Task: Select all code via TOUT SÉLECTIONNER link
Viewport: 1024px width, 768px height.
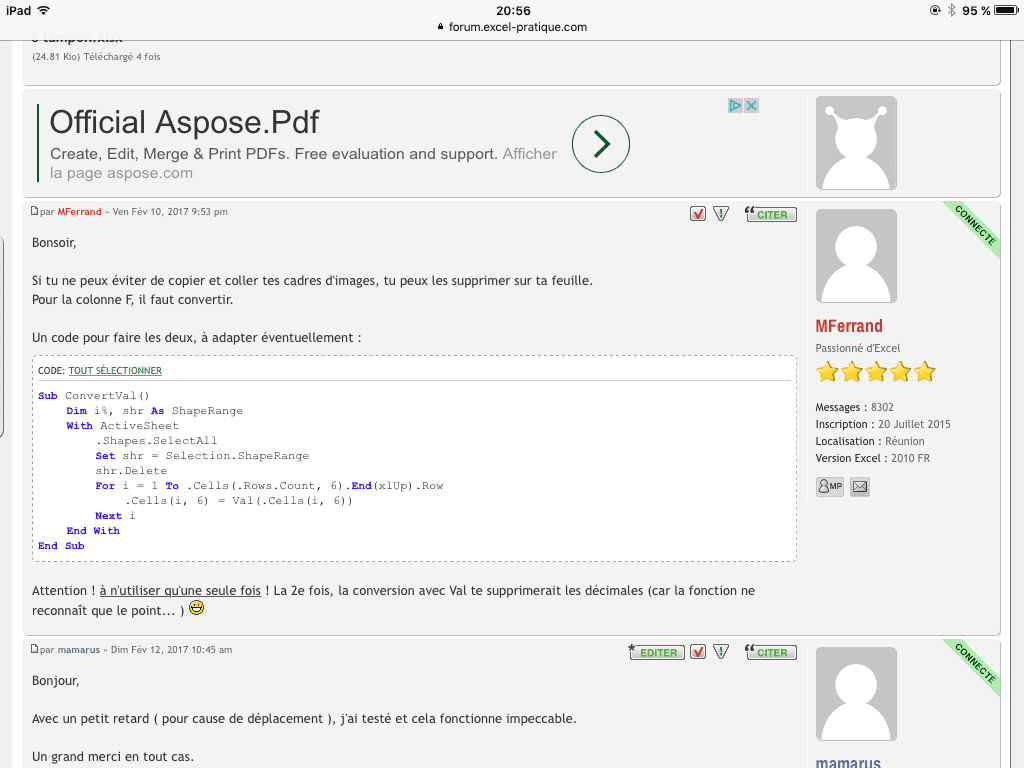Action: [115, 370]
